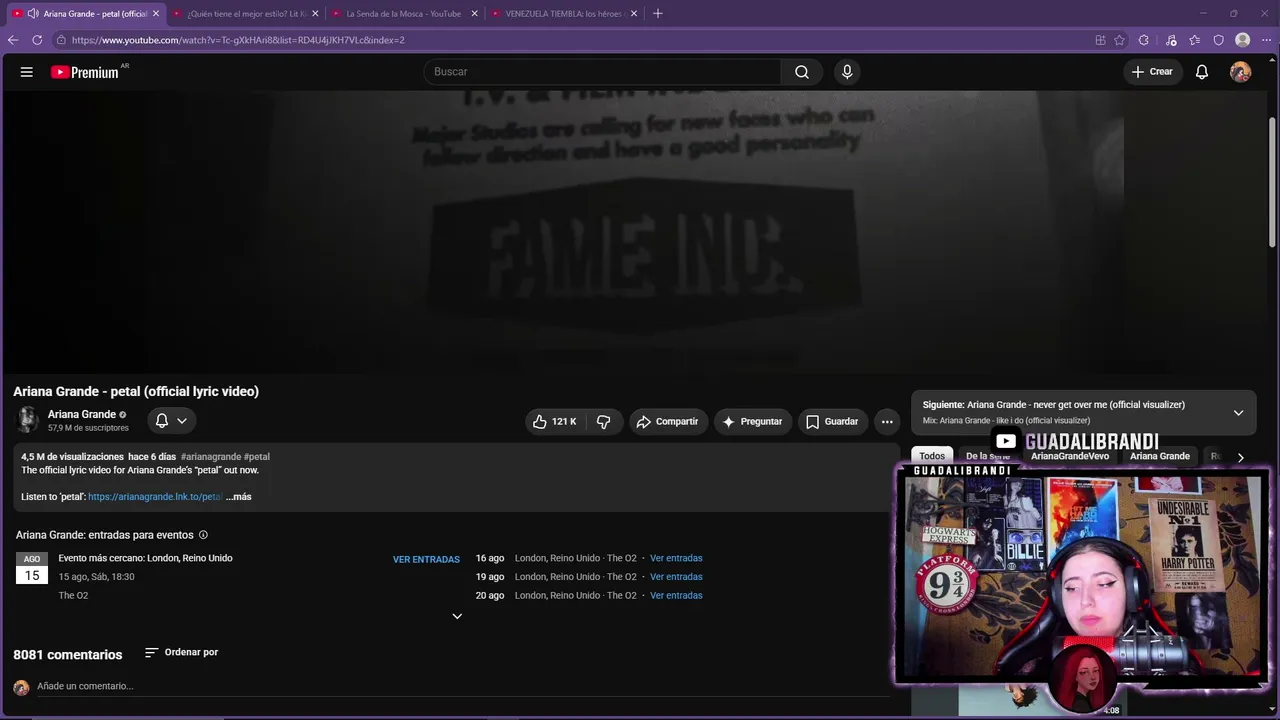Click the #arianagrande hashtag
This screenshot has height=720, width=1280.
(211, 457)
